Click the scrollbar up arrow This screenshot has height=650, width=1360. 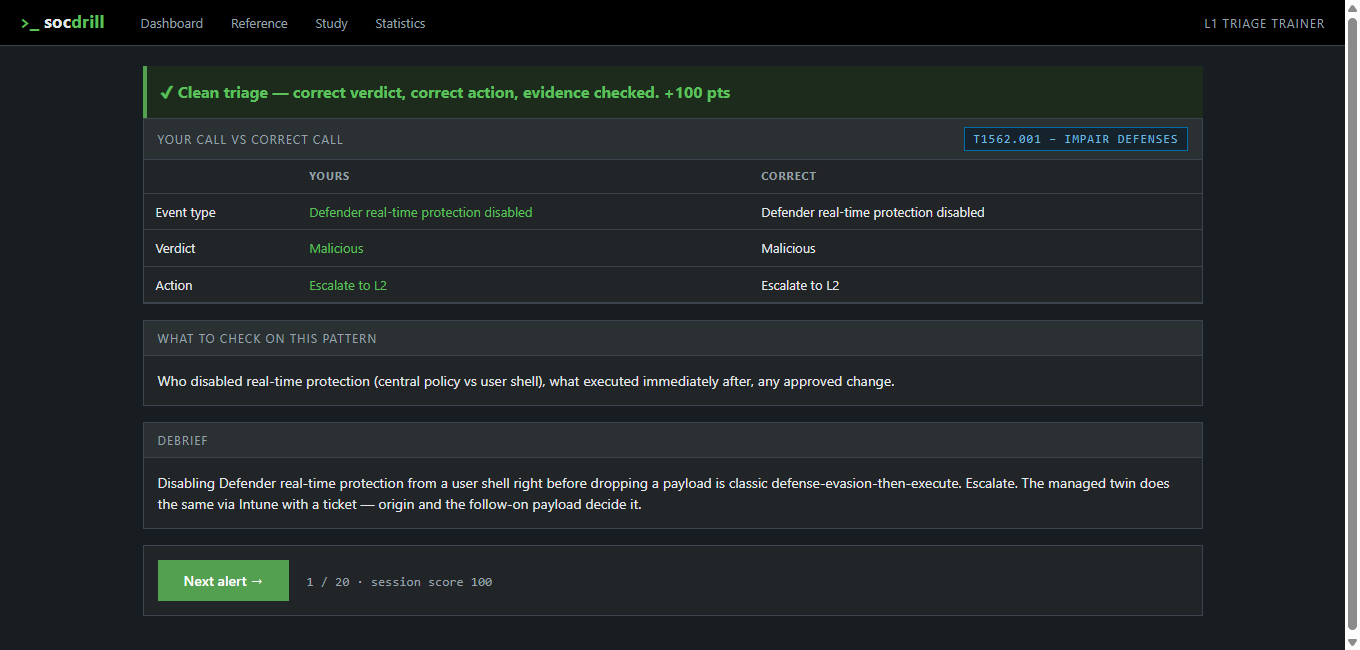pyautogui.click(x=1352, y=7)
